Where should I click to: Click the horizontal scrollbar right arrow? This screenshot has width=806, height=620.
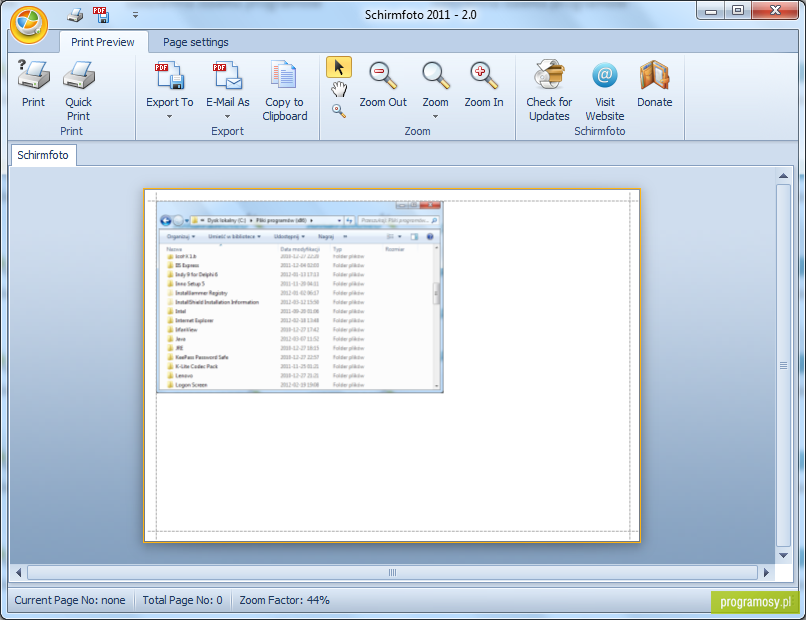click(766, 572)
